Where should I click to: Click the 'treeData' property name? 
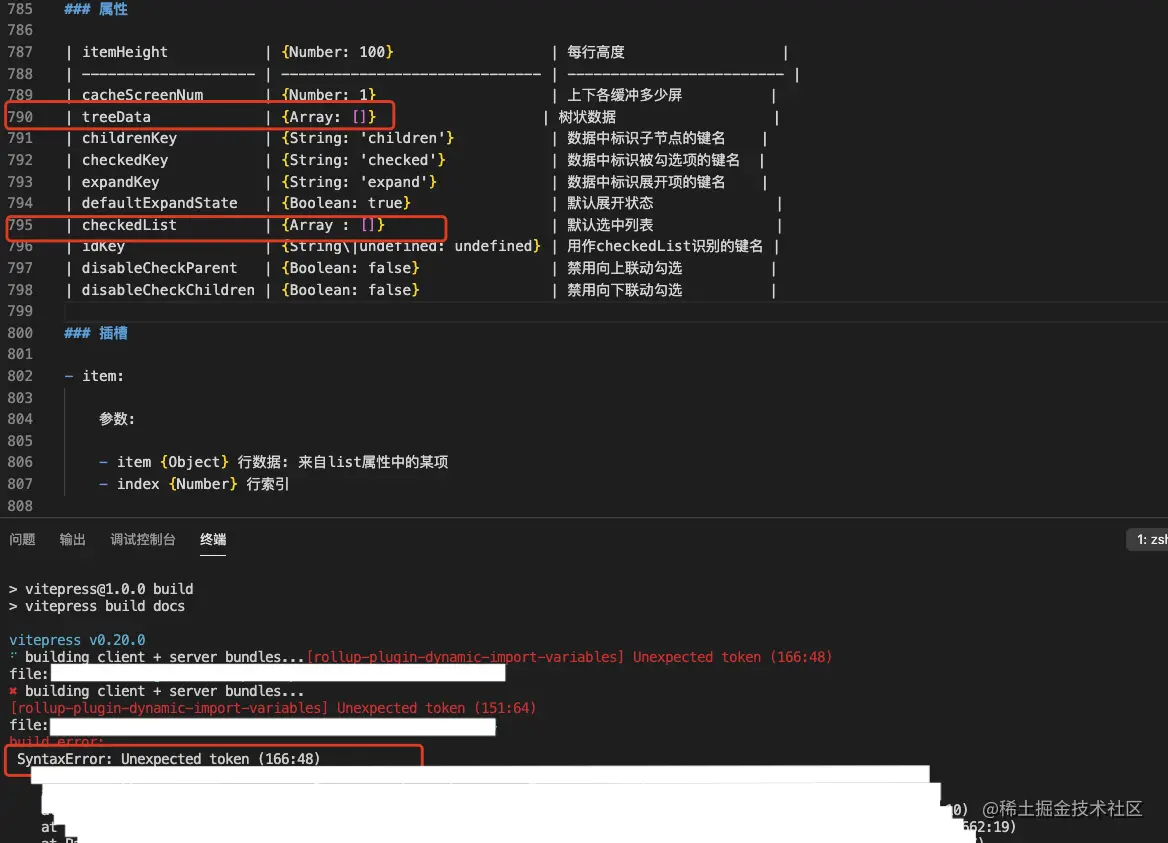click(x=116, y=117)
